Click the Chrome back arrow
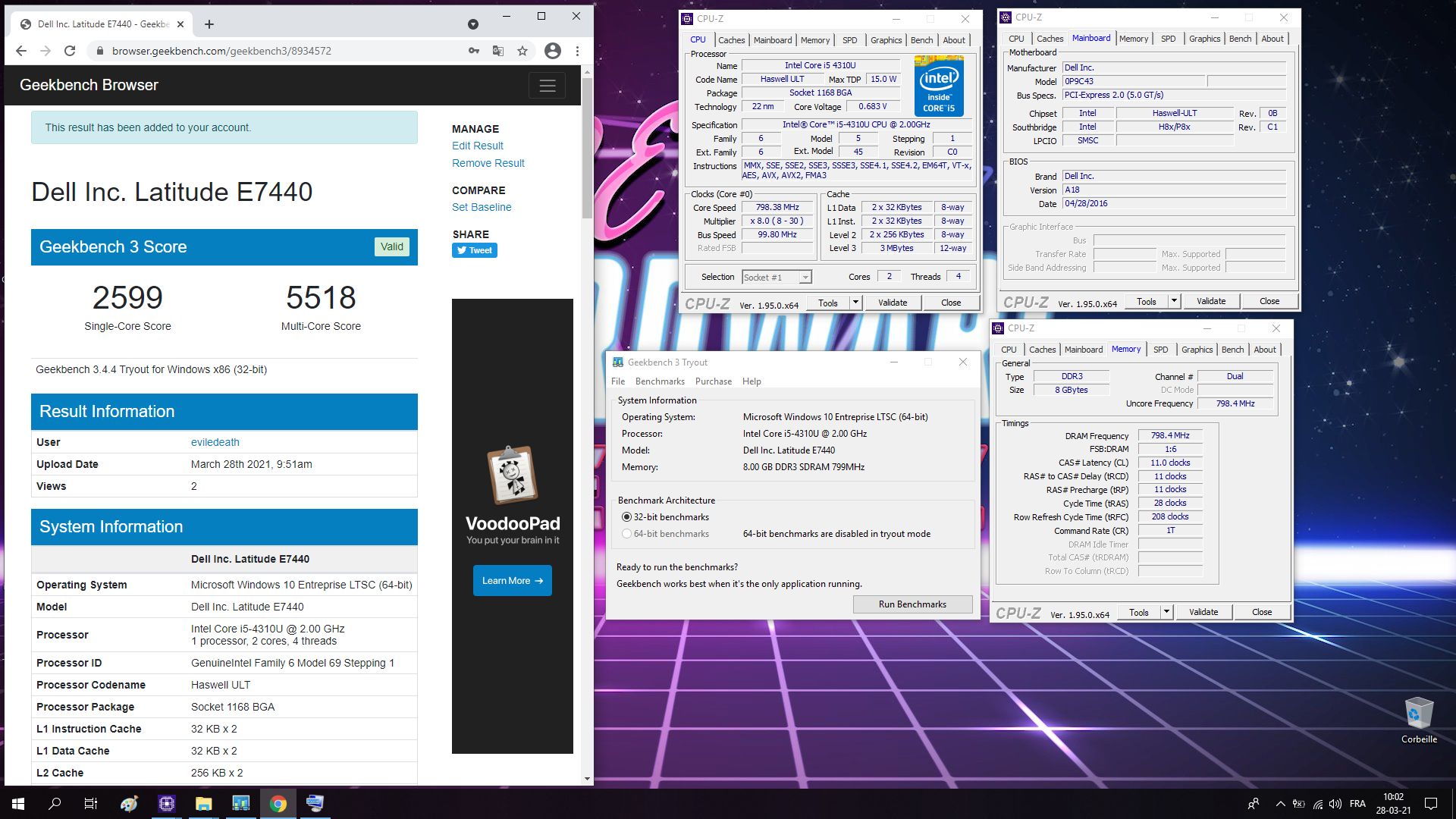Image resolution: width=1456 pixels, height=819 pixels. coord(21,51)
